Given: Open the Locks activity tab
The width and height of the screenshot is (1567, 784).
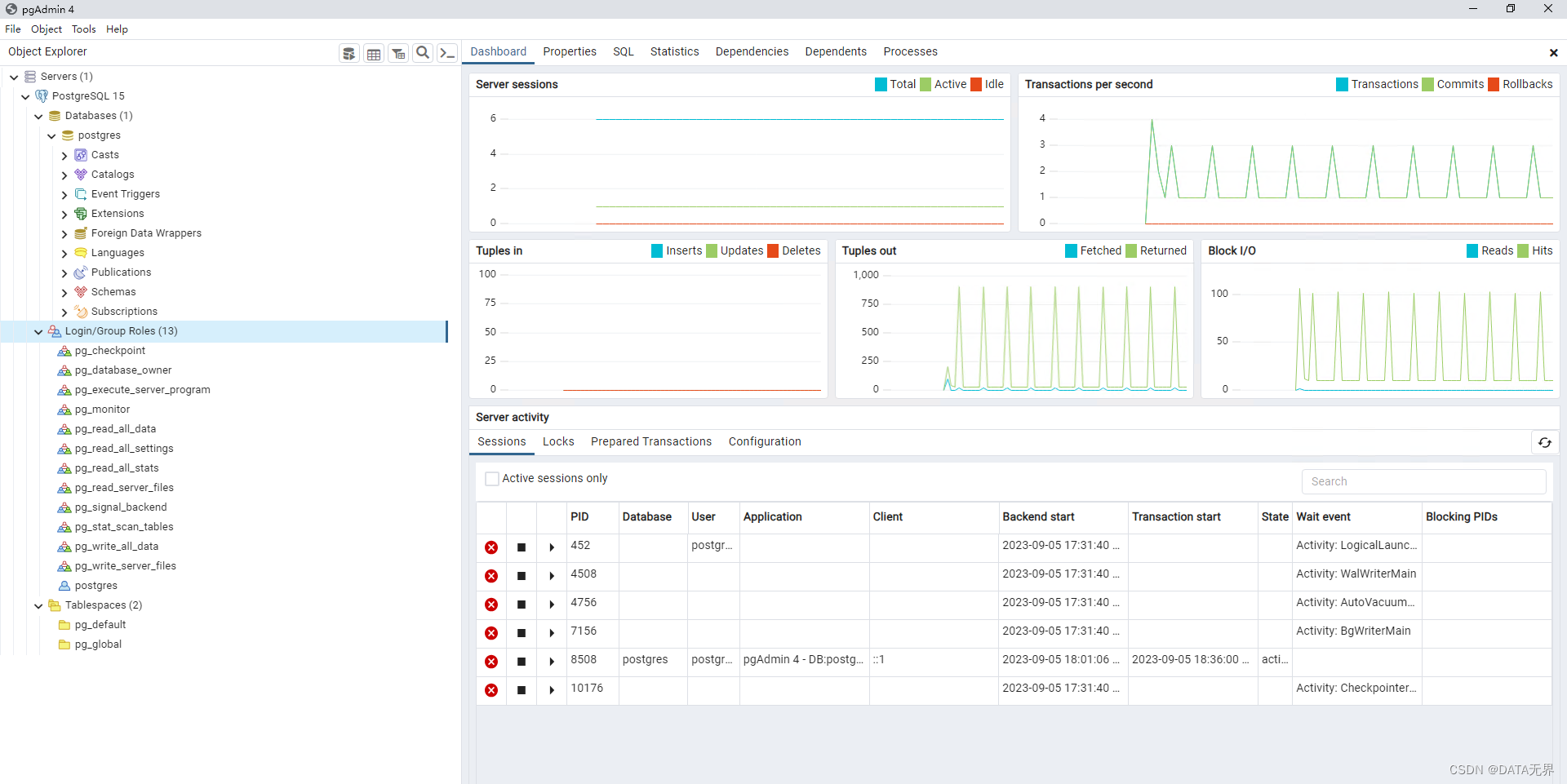Looking at the screenshot, I should (558, 441).
